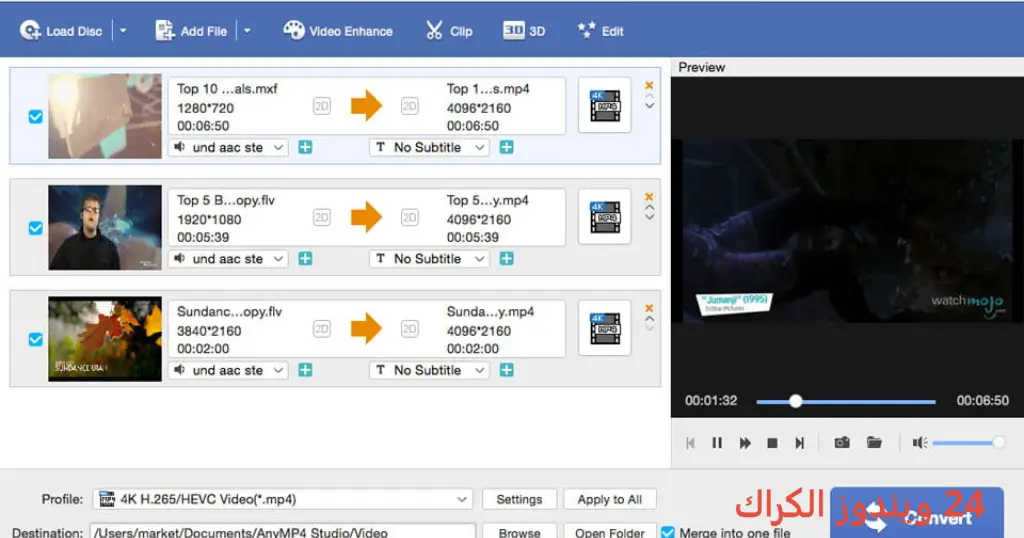Click the Add File toolbar button
The image size is (1024, 538).
coord(191,31)
